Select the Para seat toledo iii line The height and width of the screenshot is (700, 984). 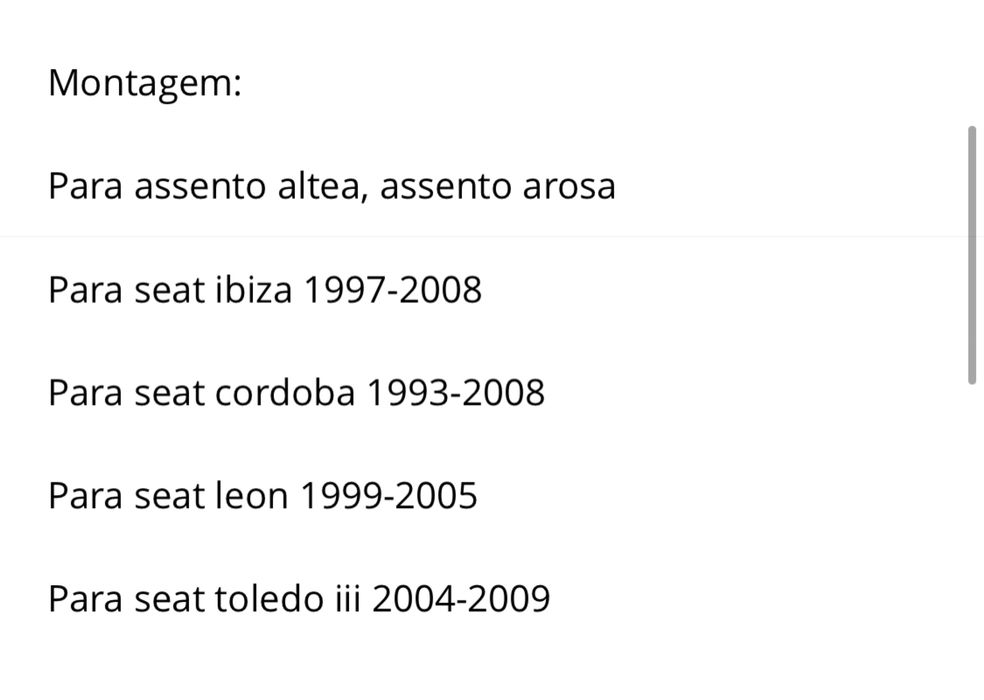[x=298, y=600]
